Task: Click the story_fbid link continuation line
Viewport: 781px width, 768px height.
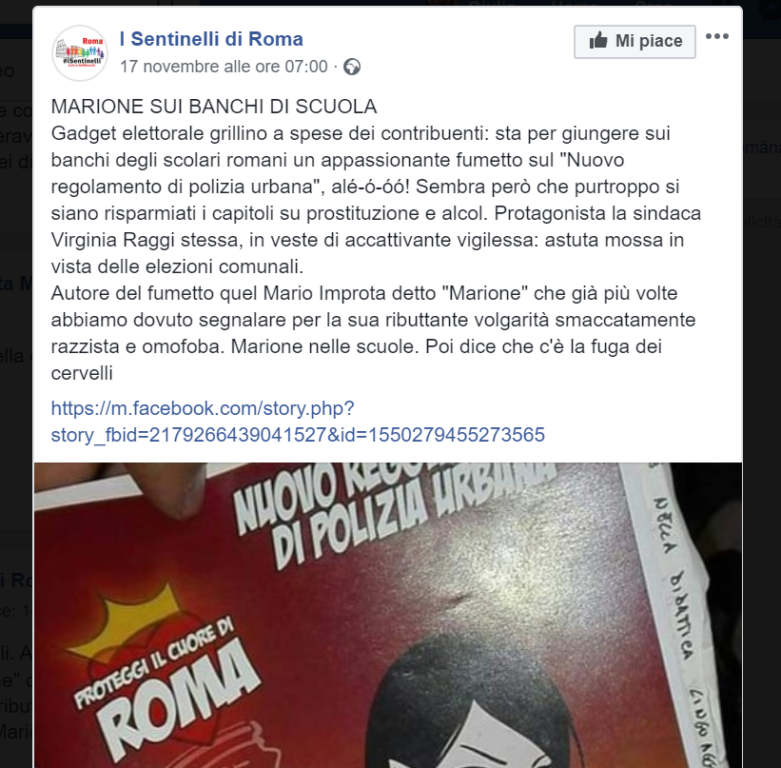Action: click(298, 435)
